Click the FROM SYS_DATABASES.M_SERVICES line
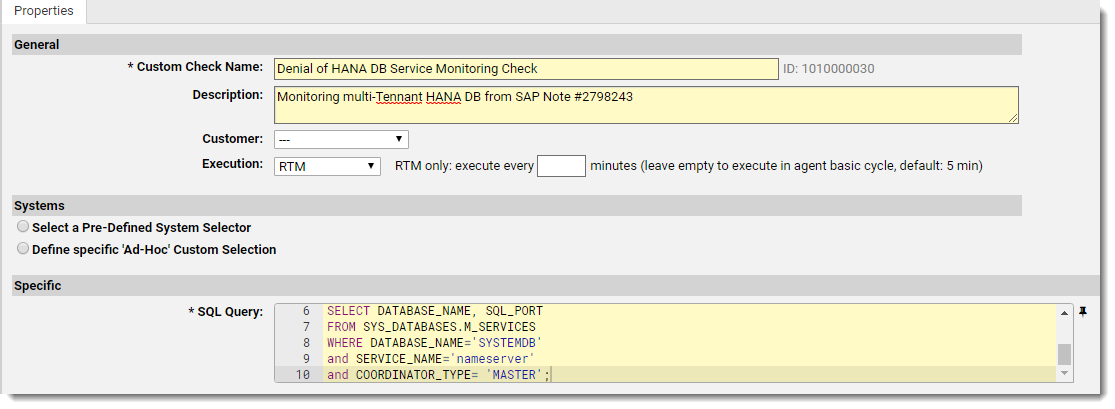Viewport: 1115px width, 409px height. coord(431,327)
